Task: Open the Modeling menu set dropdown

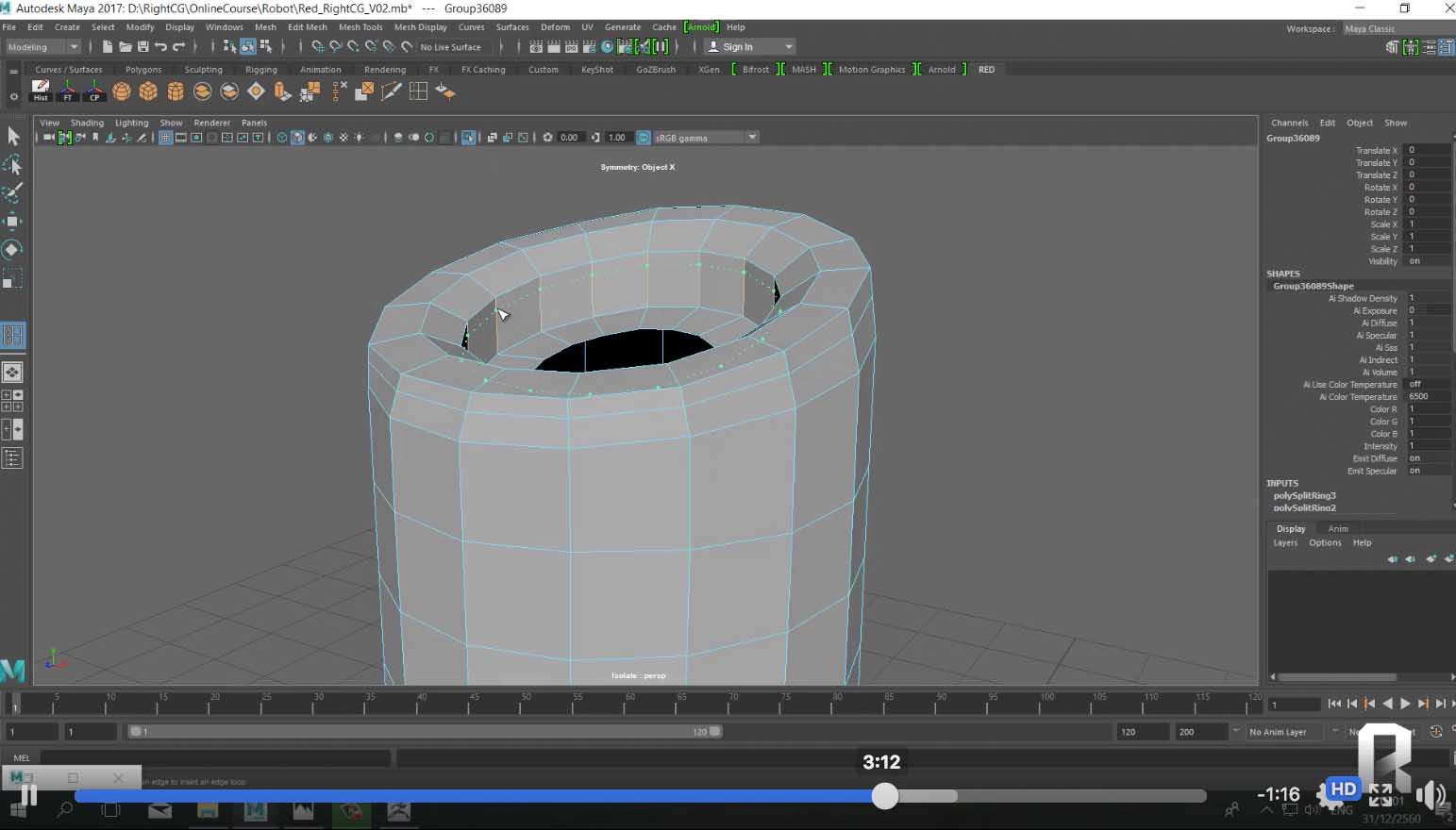Action: (43, 46)
